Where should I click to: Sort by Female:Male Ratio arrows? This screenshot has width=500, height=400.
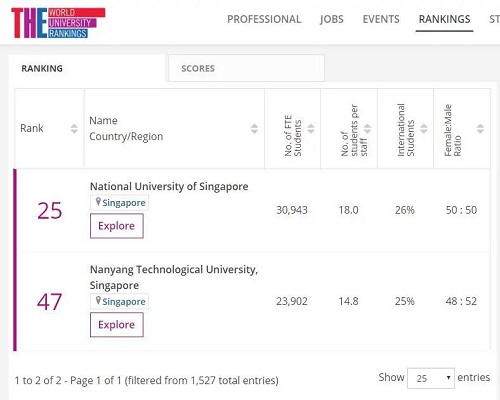[480, 129]
